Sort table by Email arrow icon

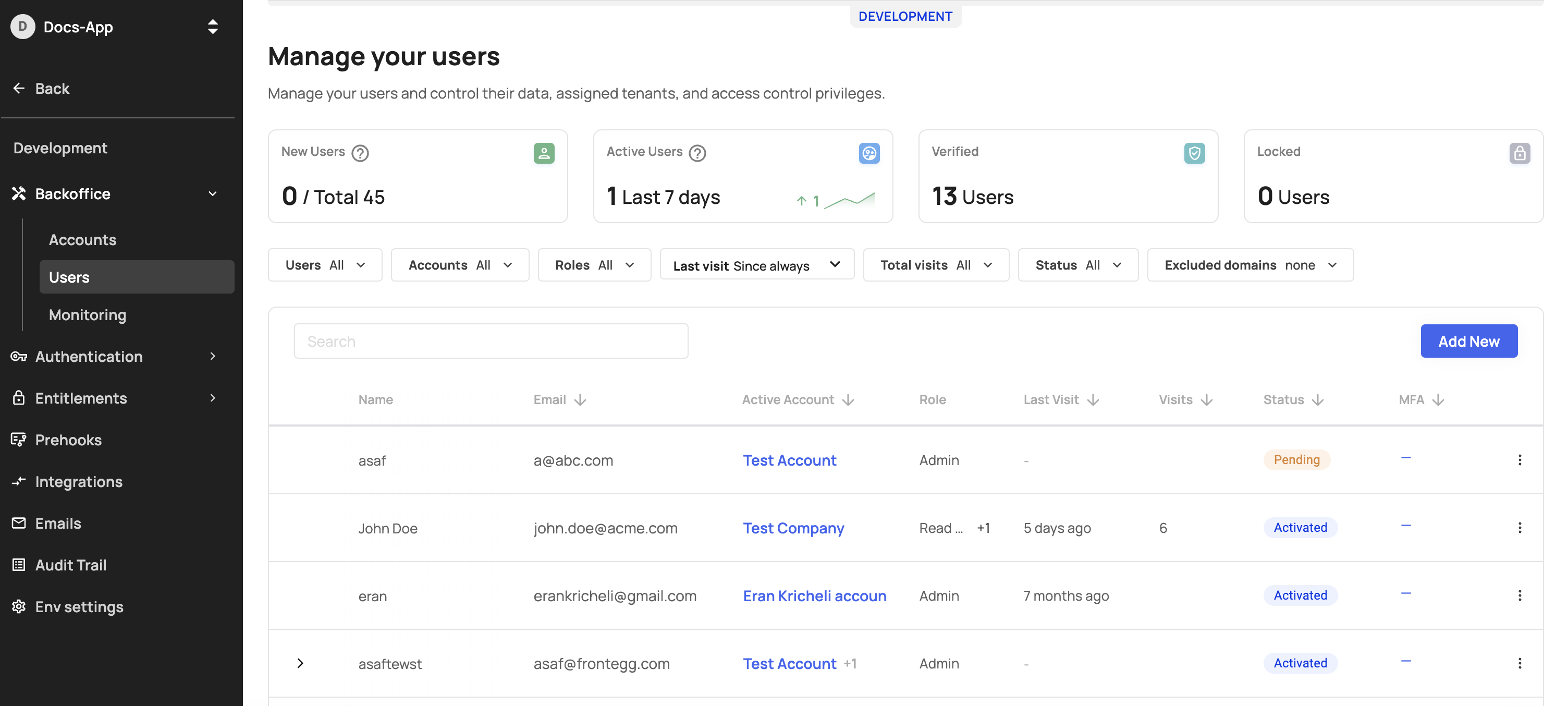pos(580,400)
